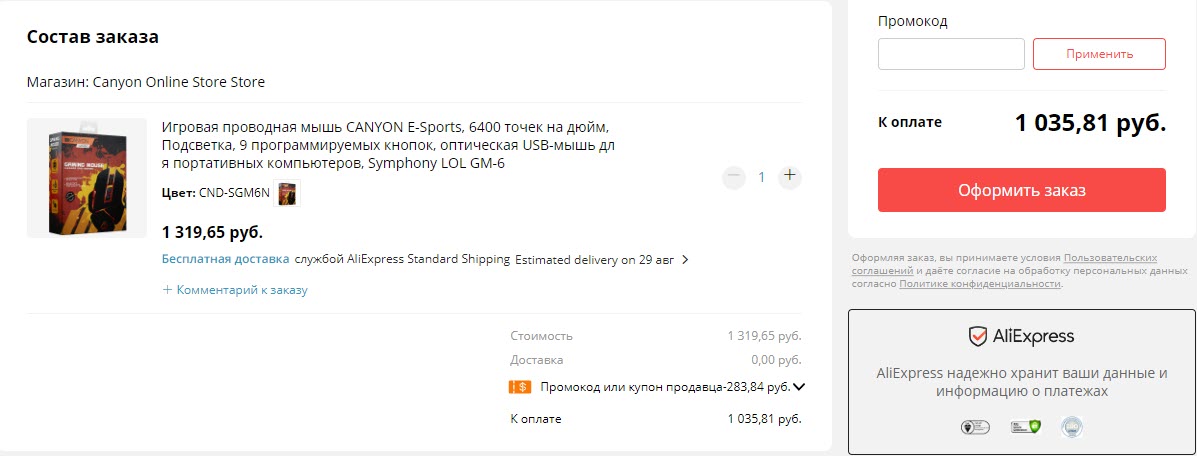Increase item quantity with the plus icon
Screen dimensions: 1197x456
789,176
